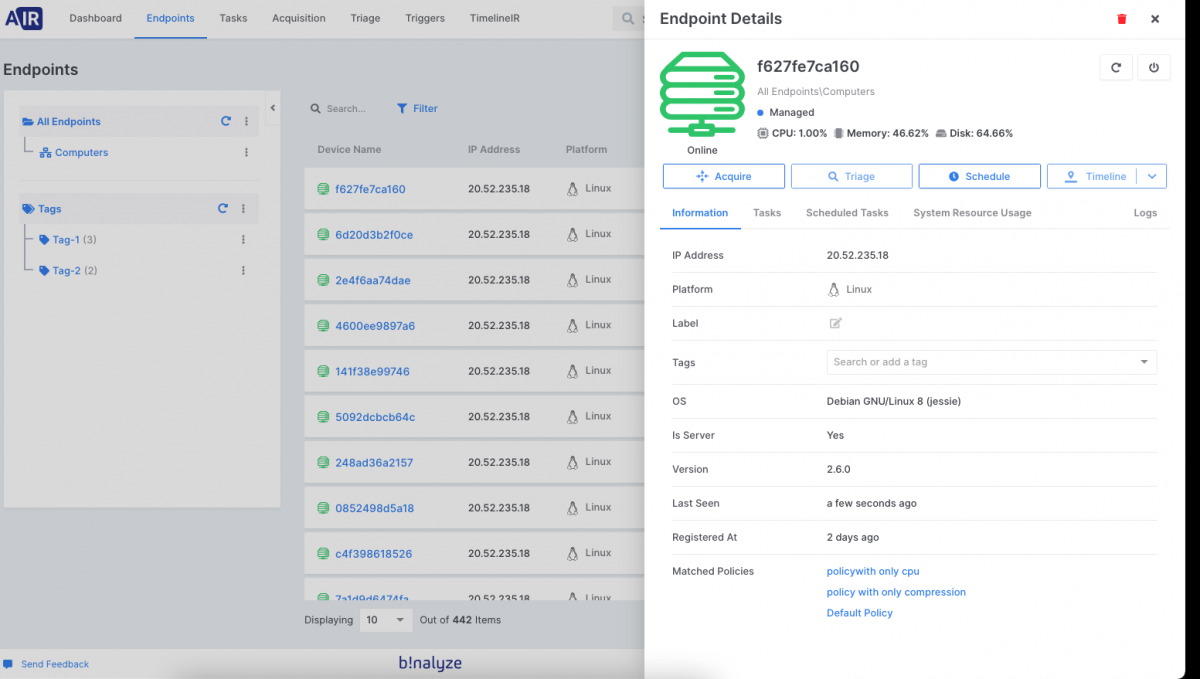This screenshot has width=1200, height=679.
Task: Switch to the System Resource Usage tab
Action: click(971, 213)
